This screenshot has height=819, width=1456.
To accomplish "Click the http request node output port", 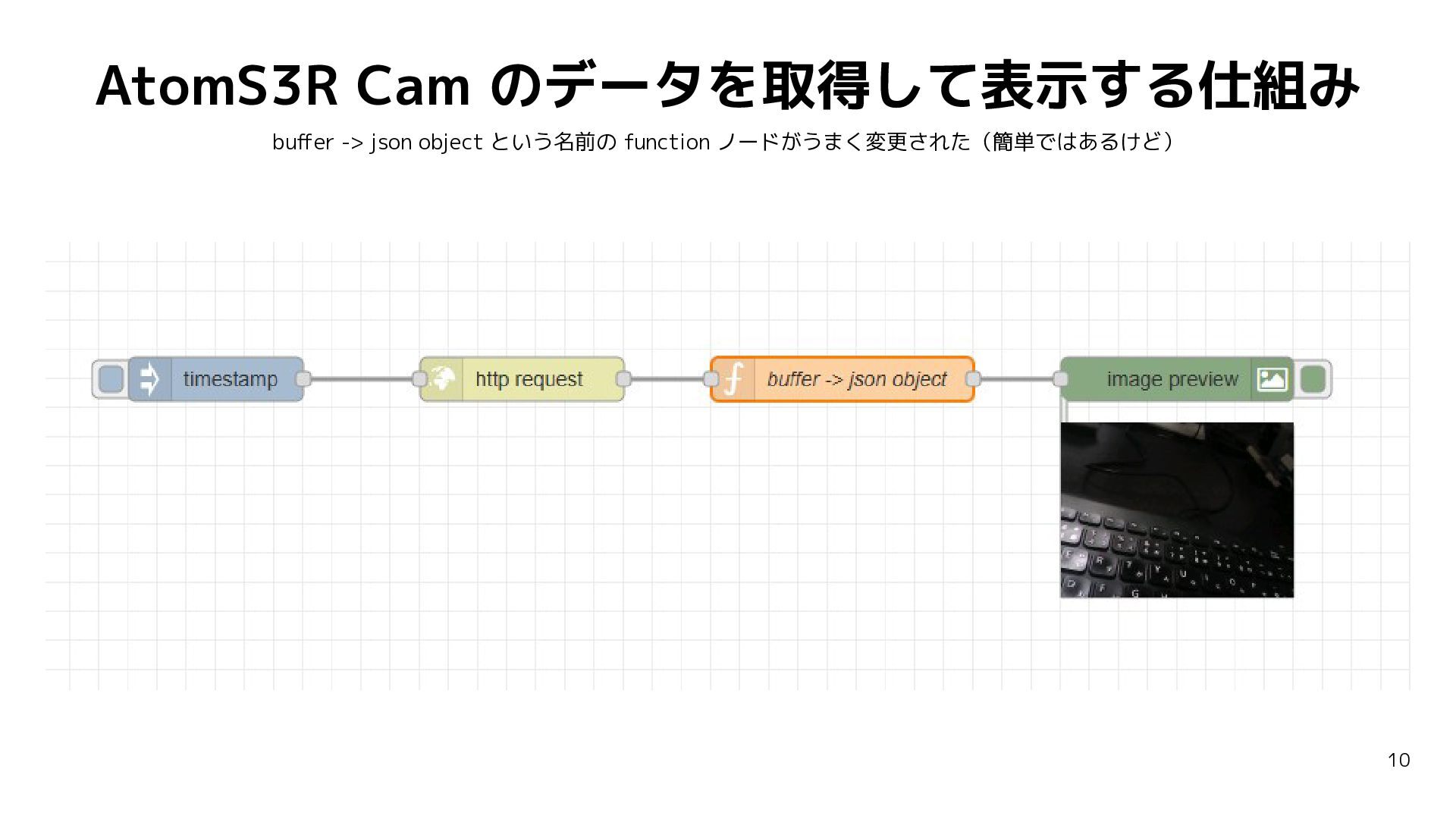I will [624, 379].
